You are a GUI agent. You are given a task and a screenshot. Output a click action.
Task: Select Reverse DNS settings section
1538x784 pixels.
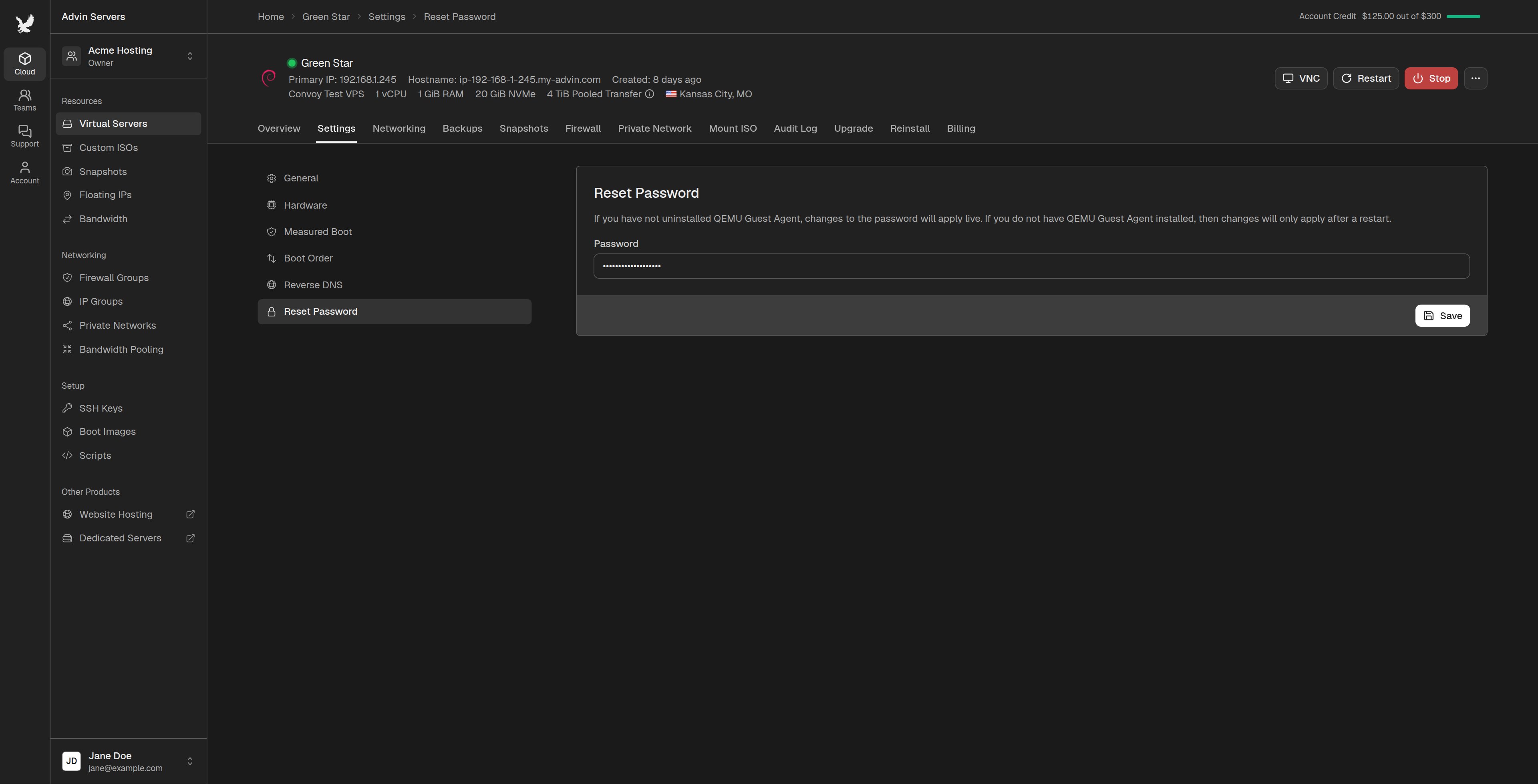tap(394, 285)
